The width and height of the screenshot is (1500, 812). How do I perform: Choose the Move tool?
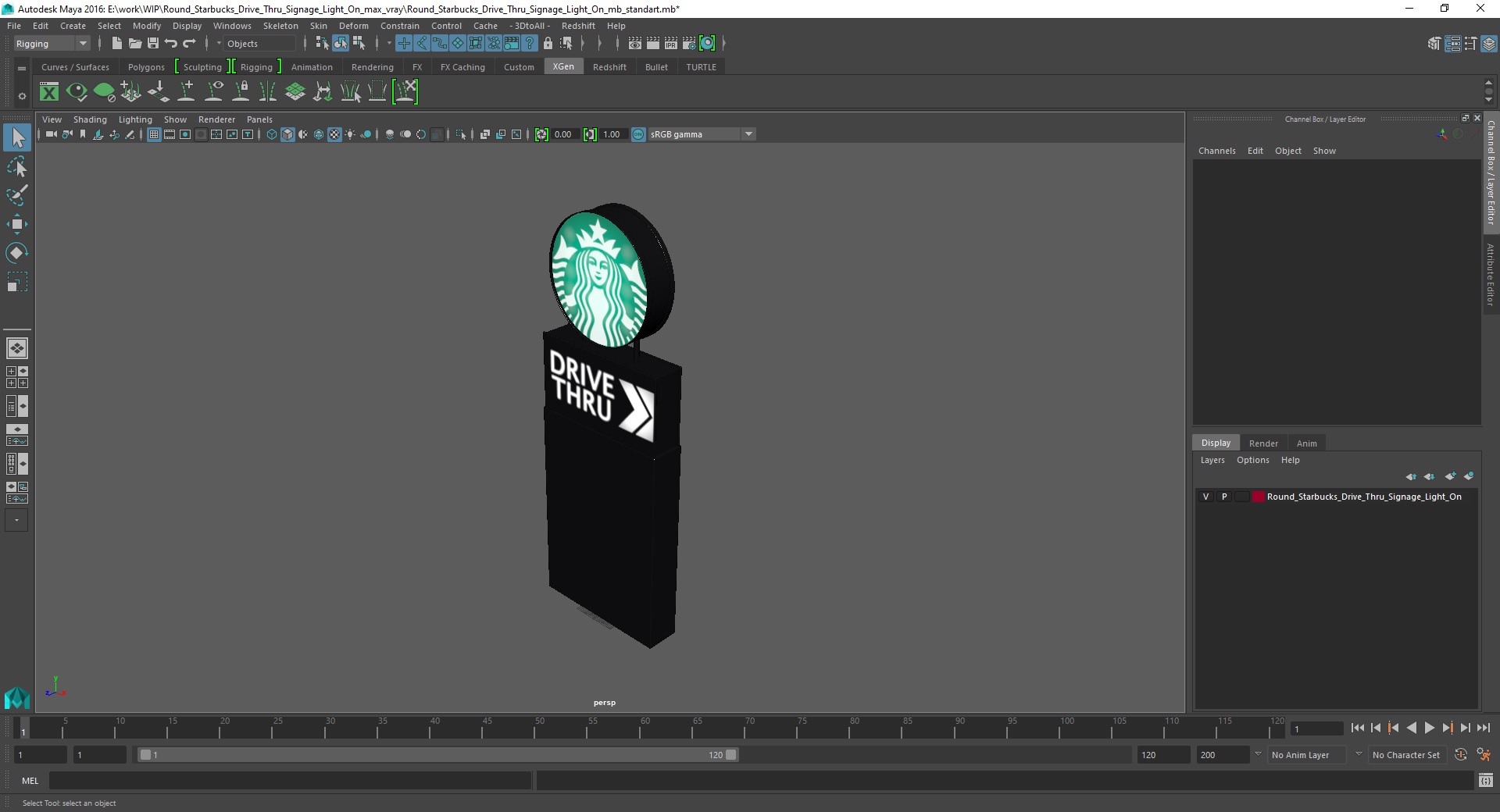click(x=17, y=224)
